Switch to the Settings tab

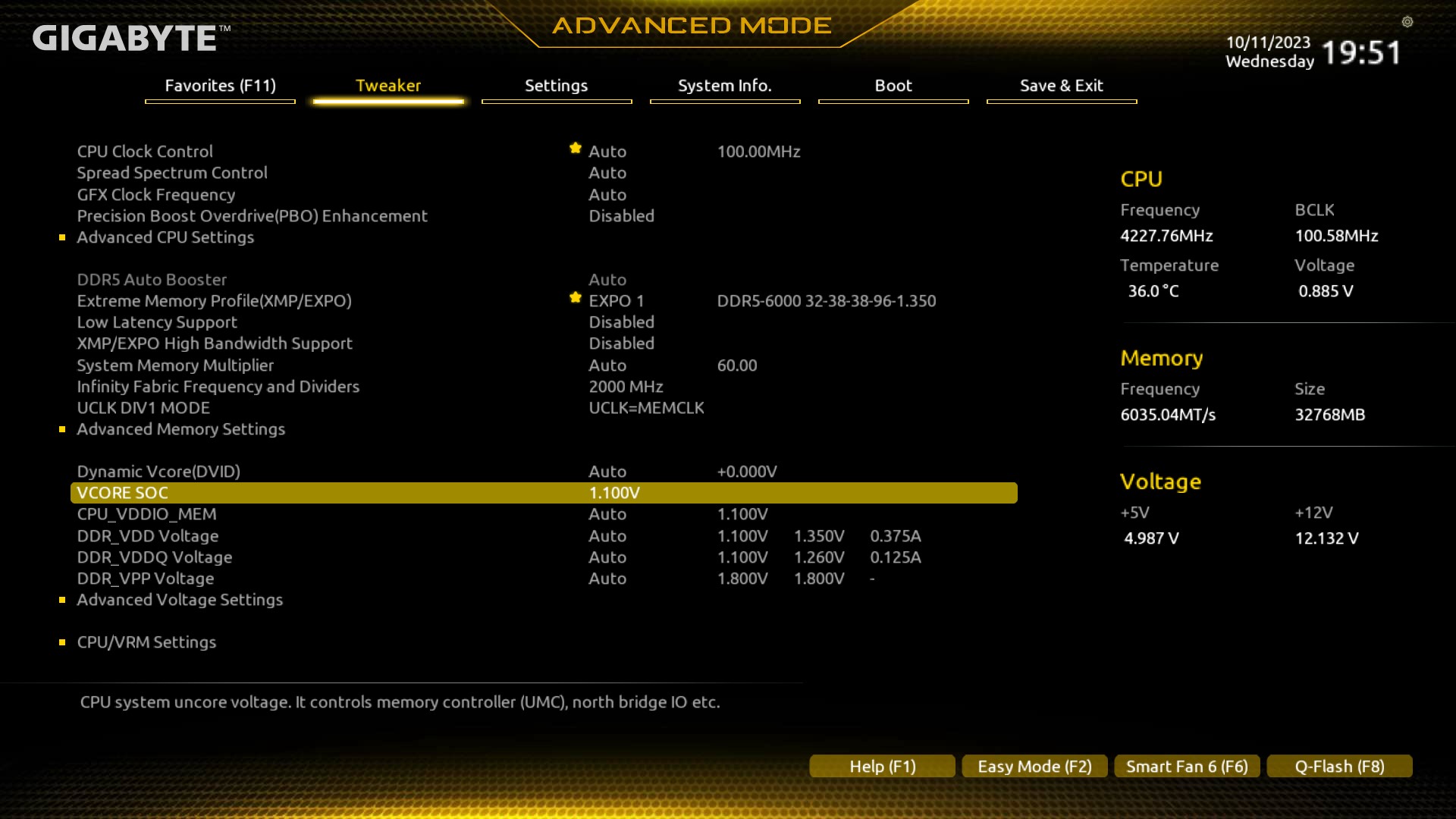pyautogui.click(x=556, y=86)
